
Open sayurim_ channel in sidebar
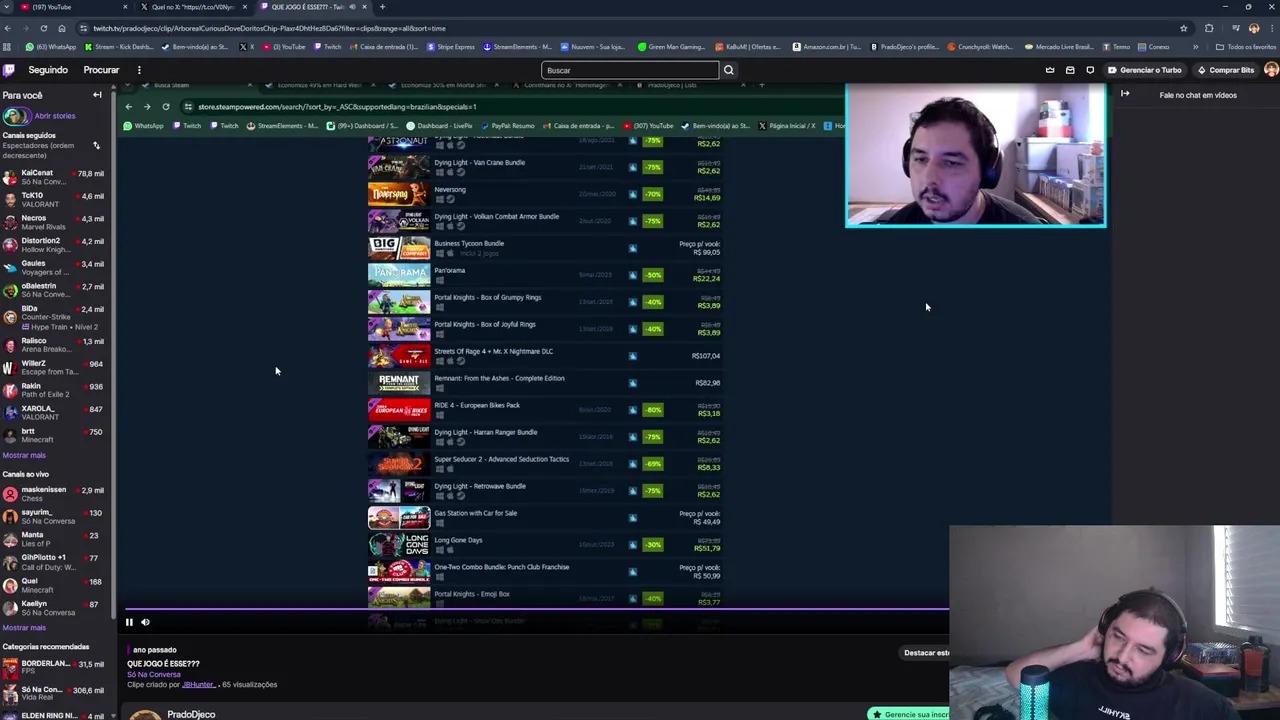click(57, 517)
